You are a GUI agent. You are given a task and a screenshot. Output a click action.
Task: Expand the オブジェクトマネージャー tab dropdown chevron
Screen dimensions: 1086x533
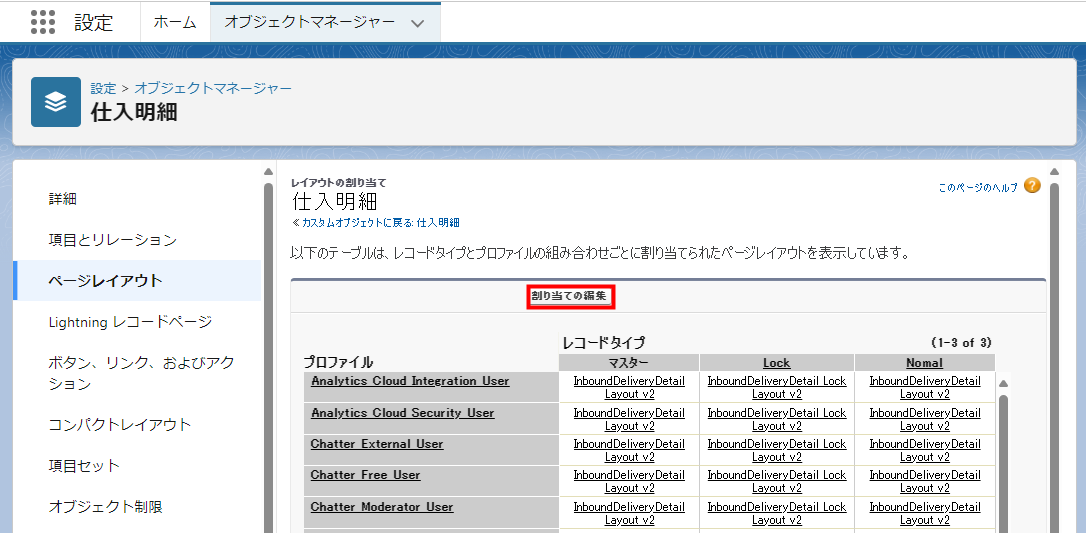pyautogui.click(x=418, y=23)
